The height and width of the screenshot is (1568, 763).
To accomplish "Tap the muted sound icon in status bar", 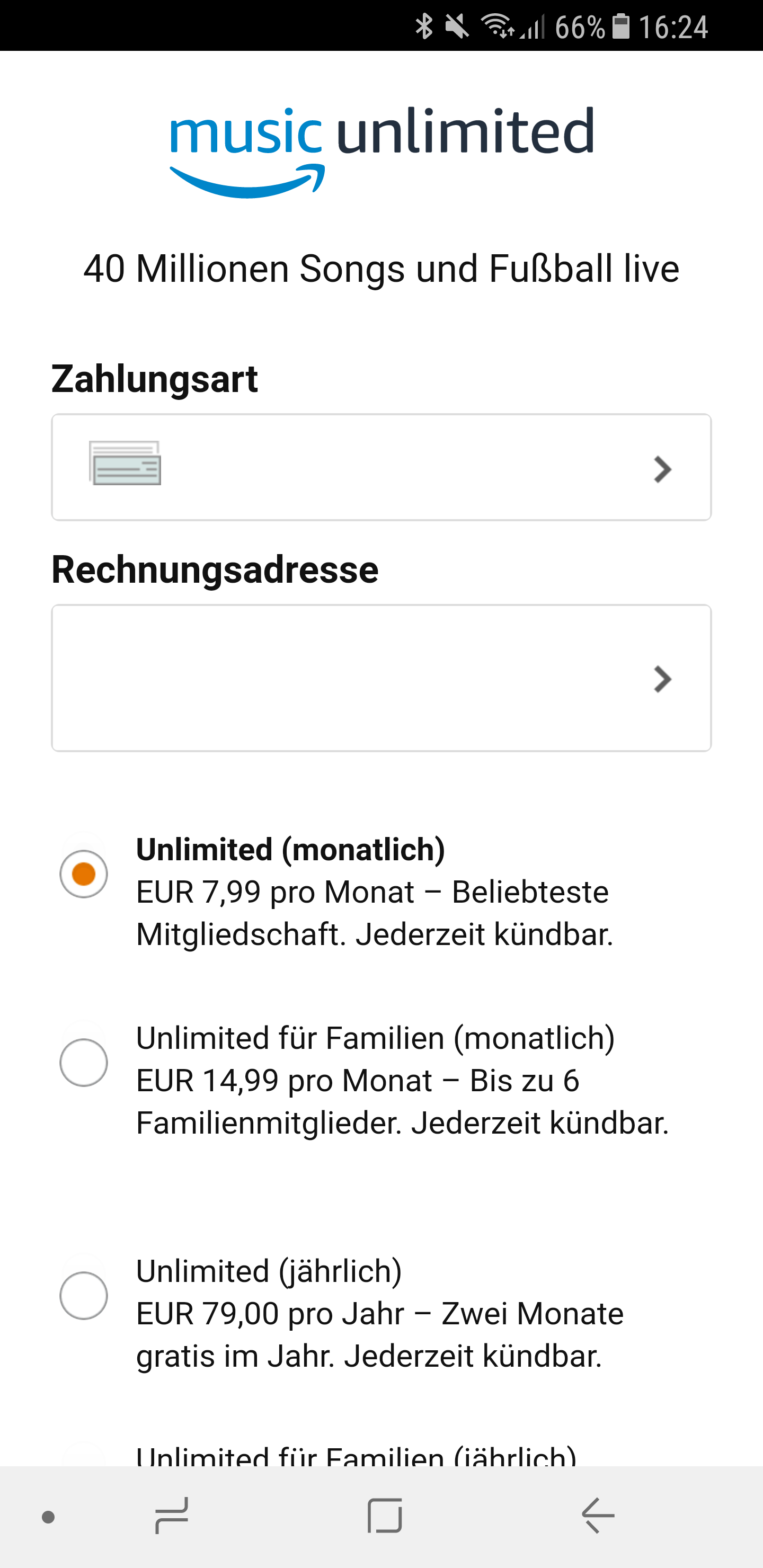I will 457,27.
